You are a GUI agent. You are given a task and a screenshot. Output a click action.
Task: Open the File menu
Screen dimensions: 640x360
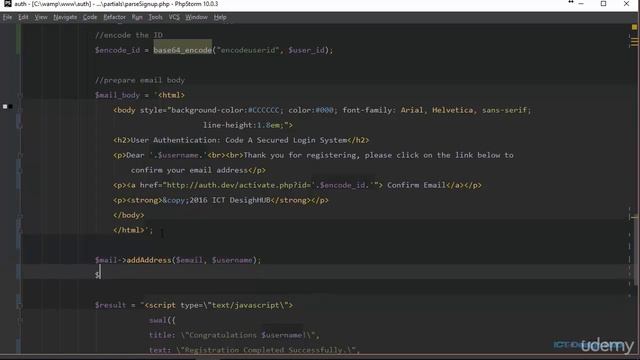(x=7, y=17)
